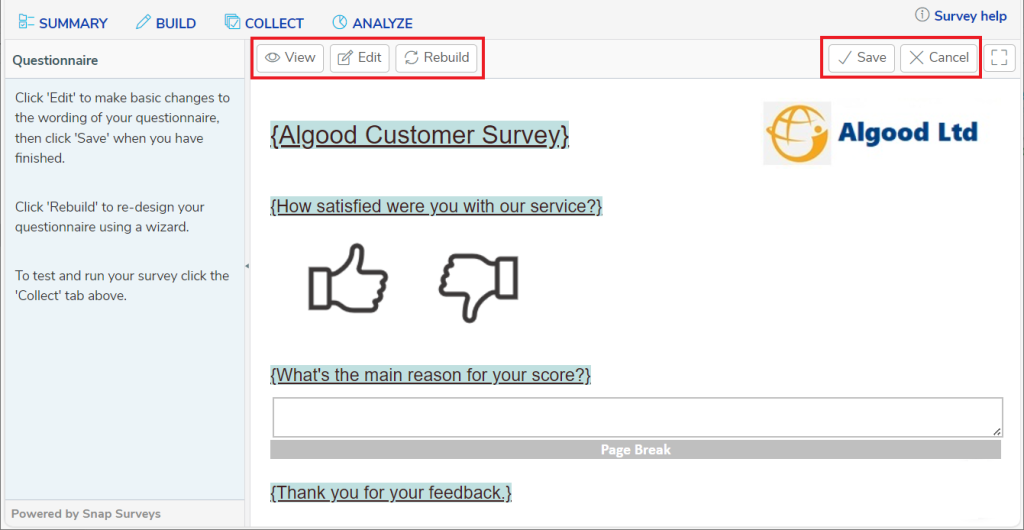Click the Edit questionnaire button
Viewport: 1024px width, 530px height.
point(360,58)
